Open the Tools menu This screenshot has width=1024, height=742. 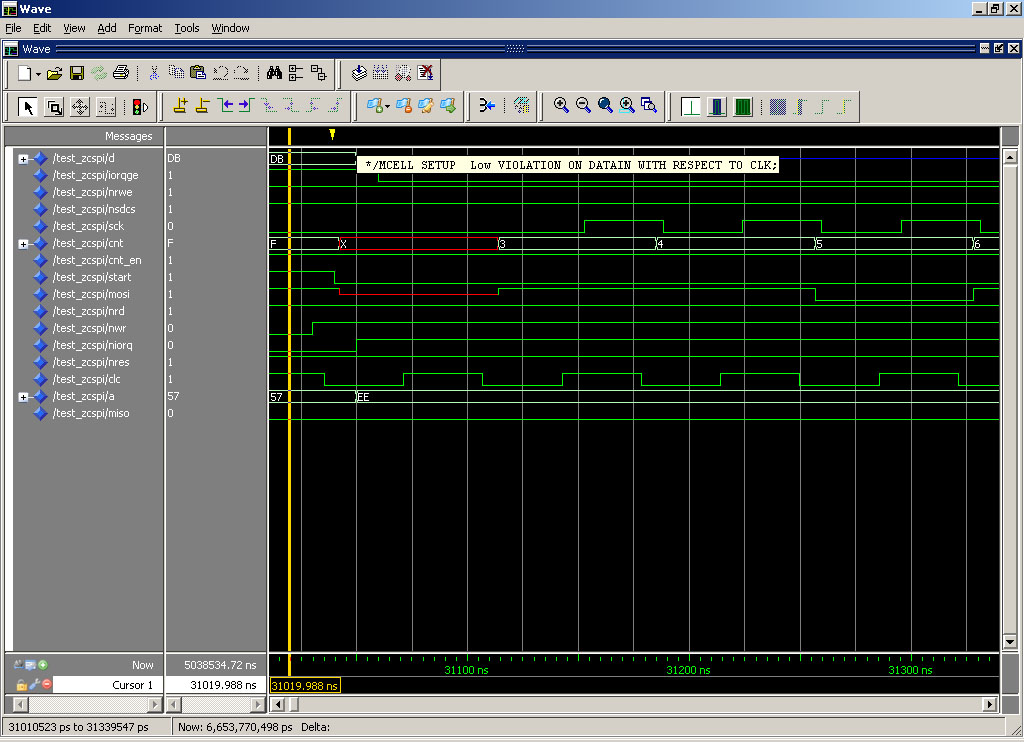[186, 28]
